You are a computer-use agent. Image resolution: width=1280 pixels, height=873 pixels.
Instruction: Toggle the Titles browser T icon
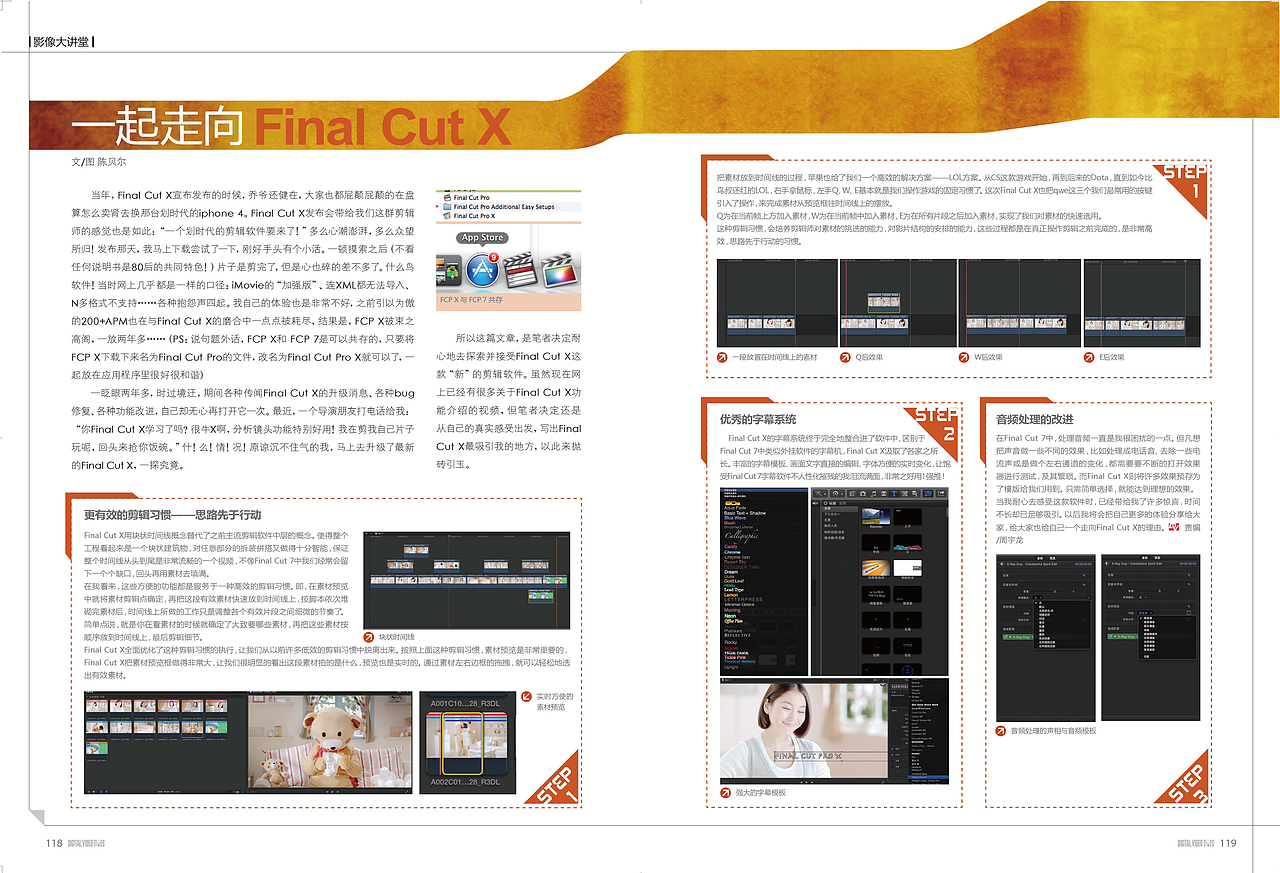point(894,494)
